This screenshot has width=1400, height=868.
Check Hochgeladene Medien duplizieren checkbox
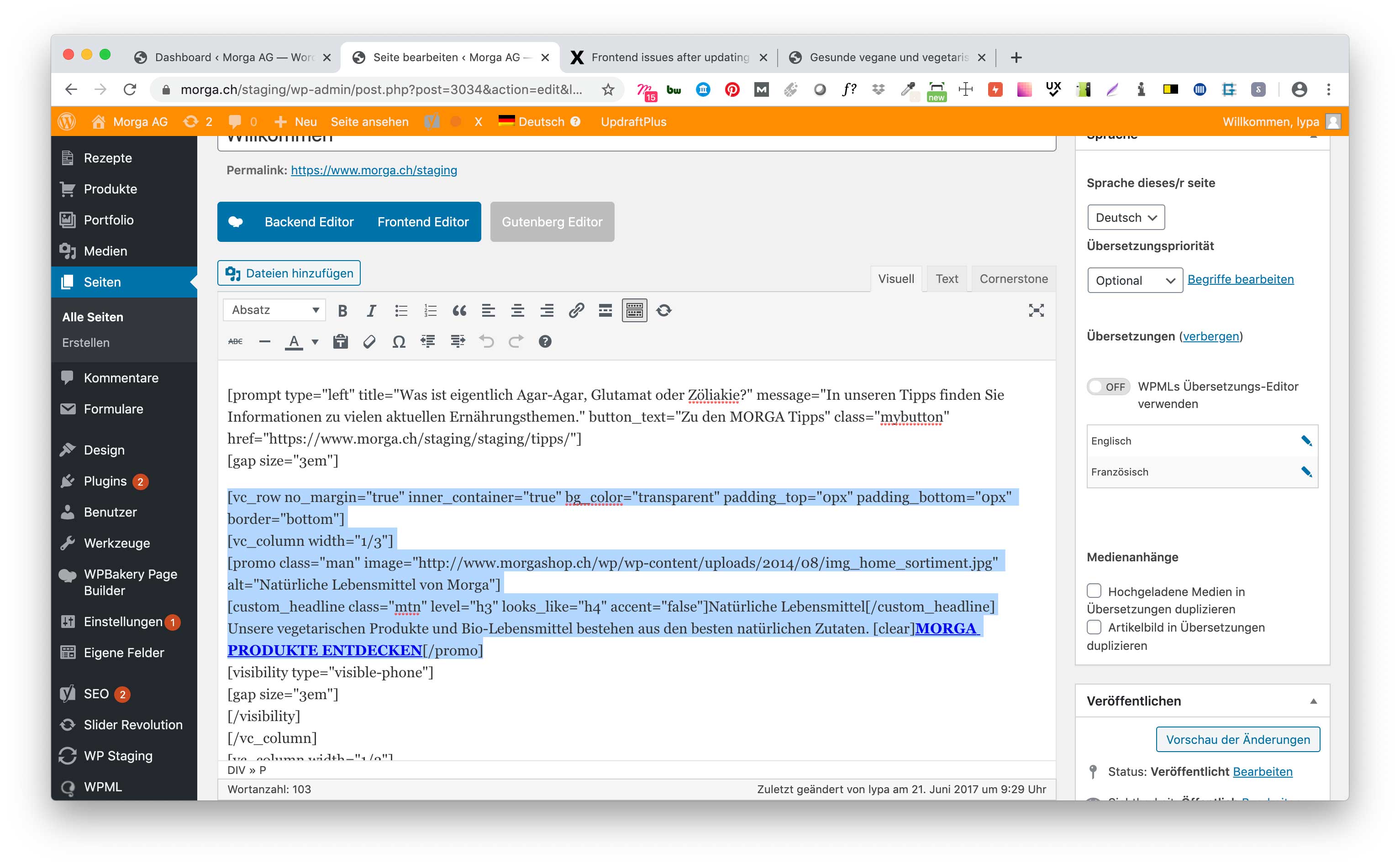pyautogui.click(x=1094, y=591)
